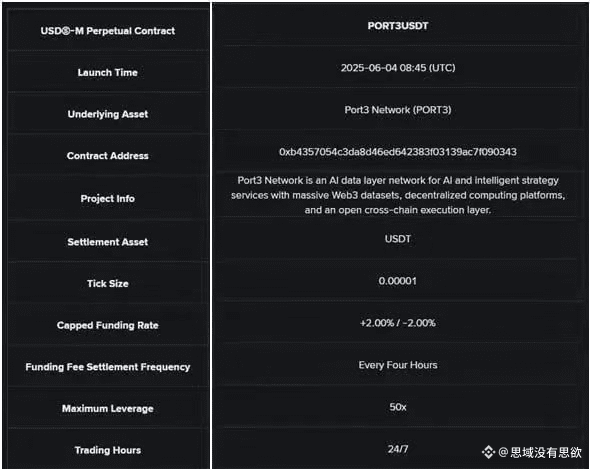Click the USDⓈ-M Perpetual Contract label

(x=108, y=31)
